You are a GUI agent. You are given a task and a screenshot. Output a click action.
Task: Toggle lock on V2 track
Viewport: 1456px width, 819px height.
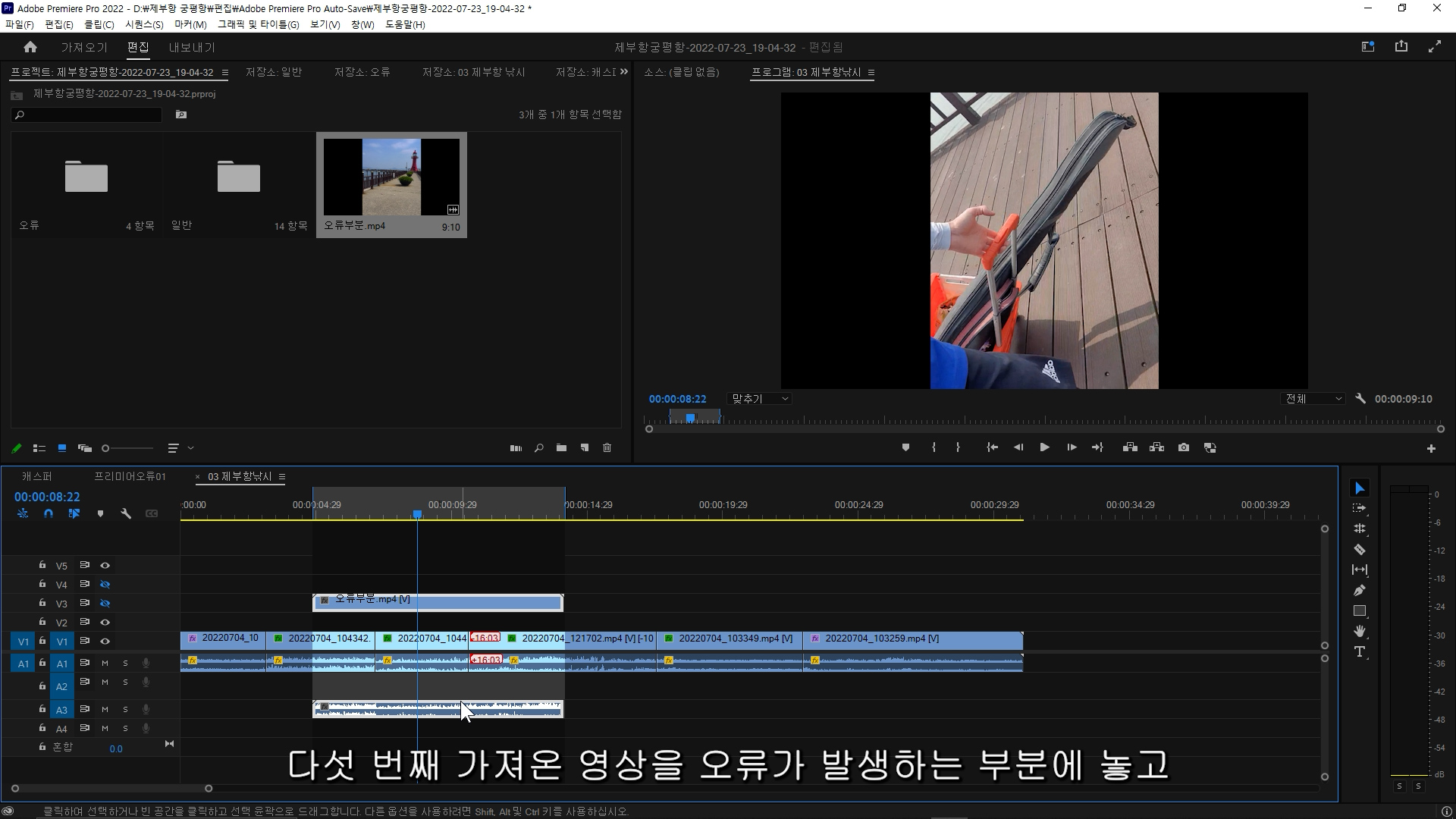point(42,622)
